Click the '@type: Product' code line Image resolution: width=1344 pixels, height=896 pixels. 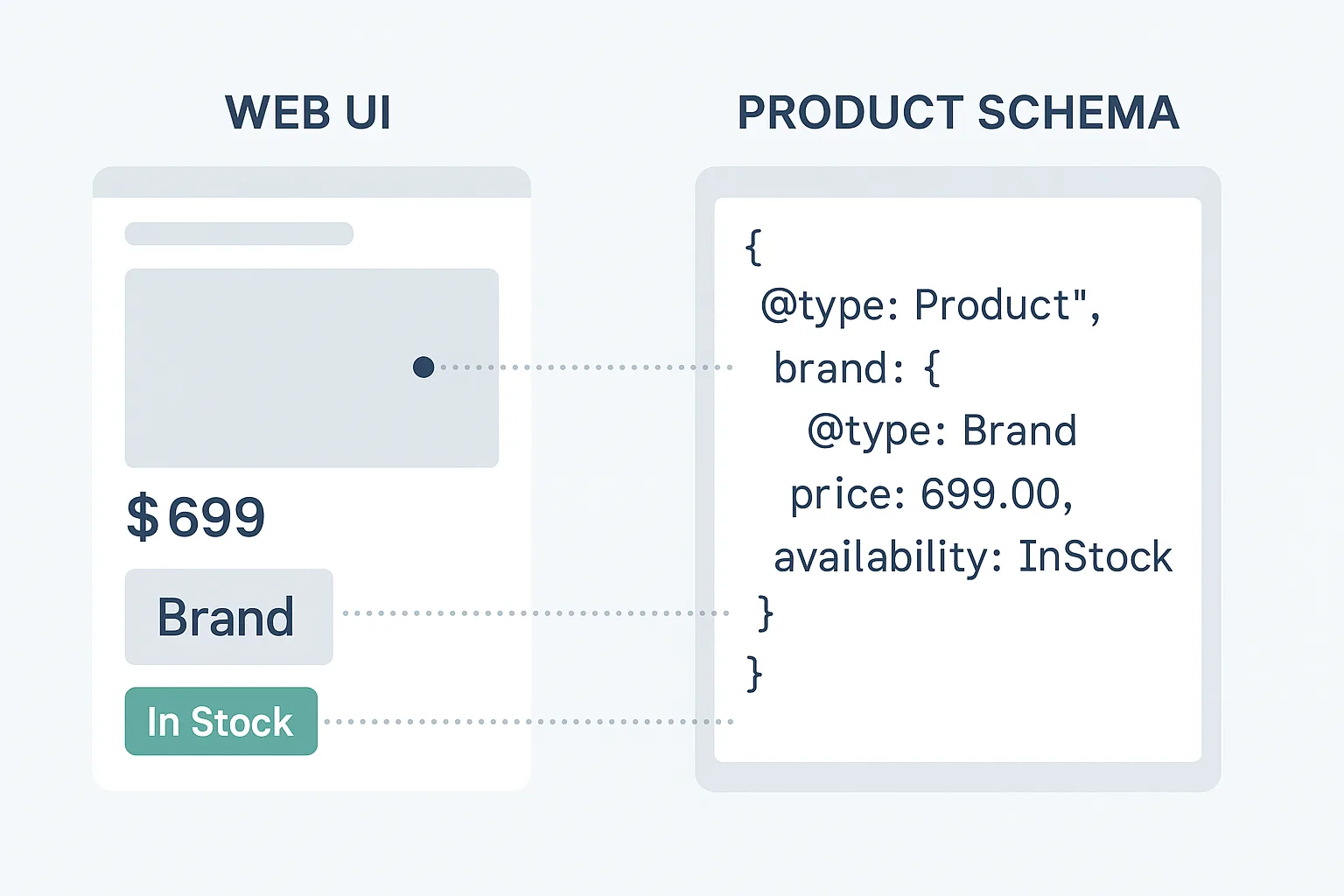click(930, 306)
